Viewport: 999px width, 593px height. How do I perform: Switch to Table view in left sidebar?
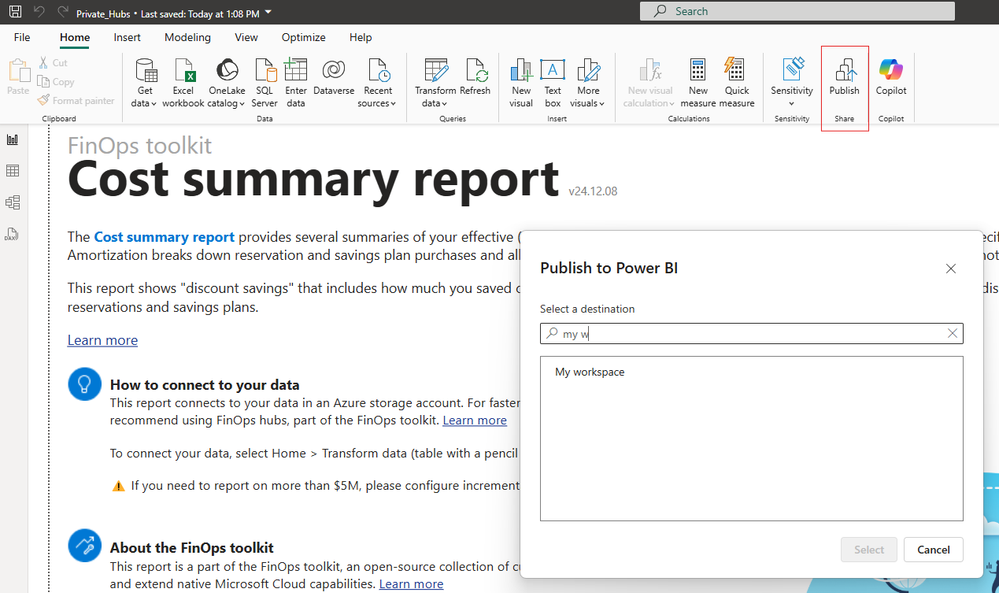tap(12, 171)
